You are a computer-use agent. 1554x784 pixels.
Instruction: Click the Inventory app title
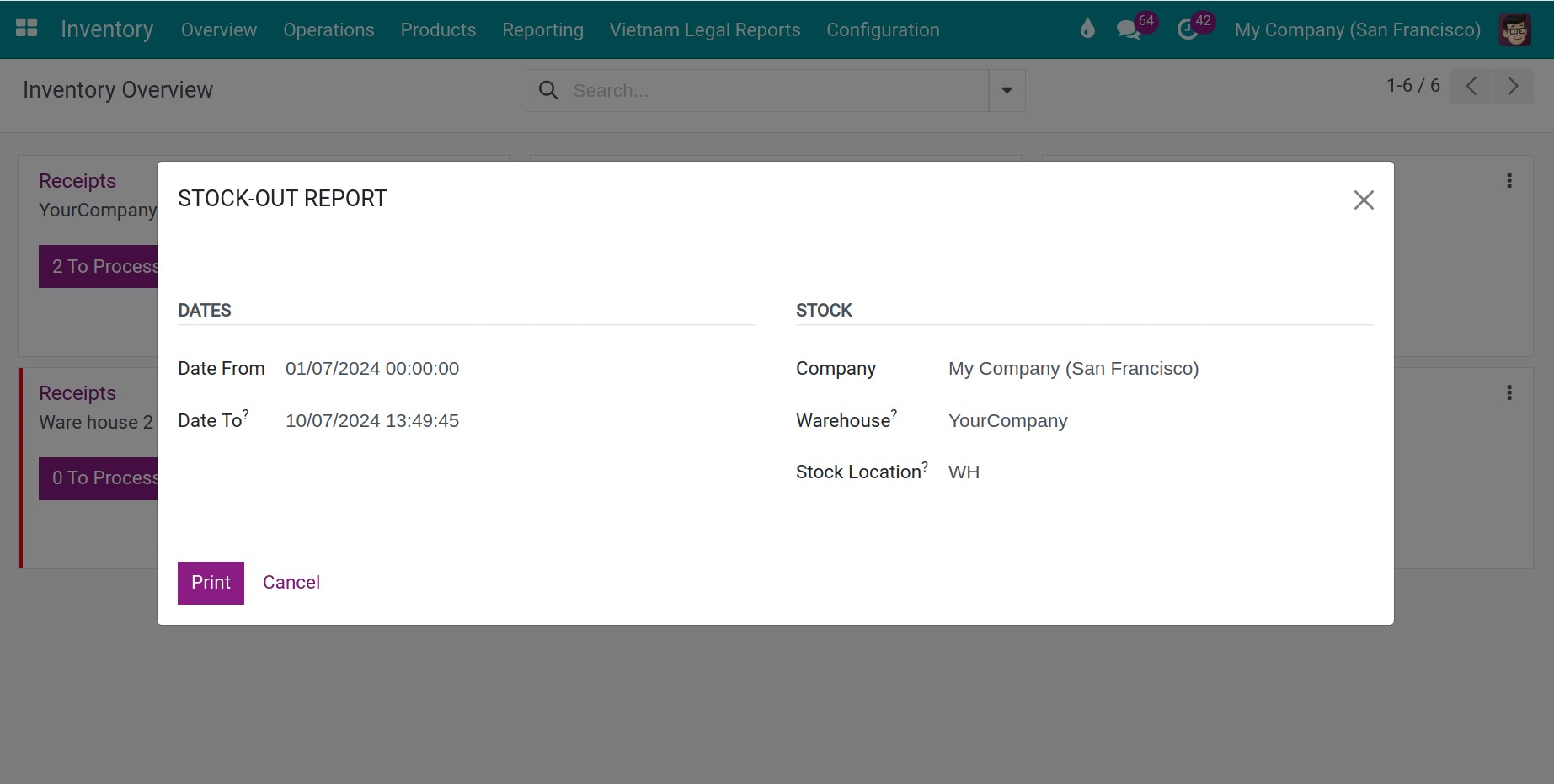click(107, 29)
